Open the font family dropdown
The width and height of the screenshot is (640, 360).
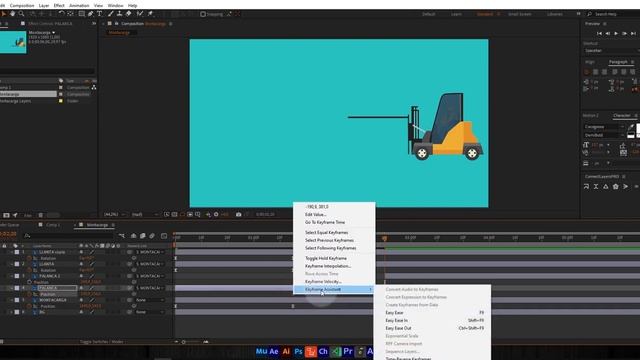click(604, 127)
